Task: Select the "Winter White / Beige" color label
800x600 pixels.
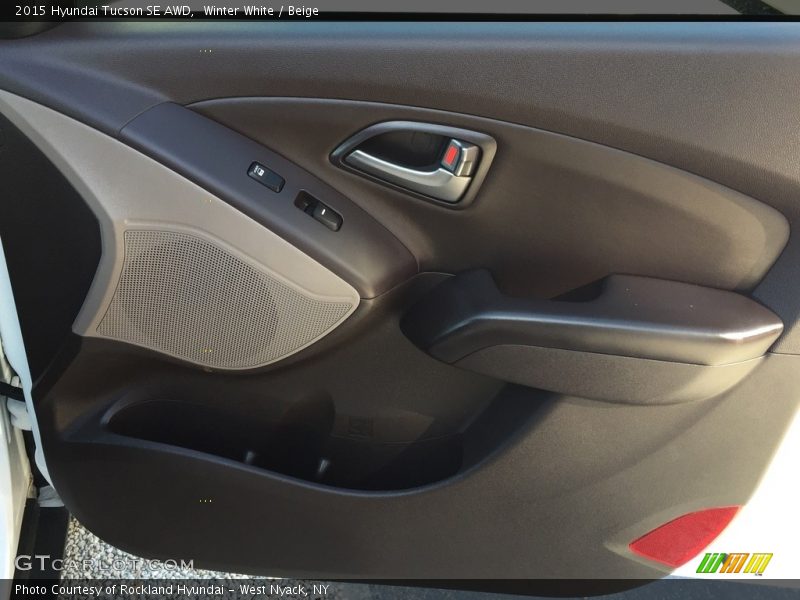Action: (262, 11)
